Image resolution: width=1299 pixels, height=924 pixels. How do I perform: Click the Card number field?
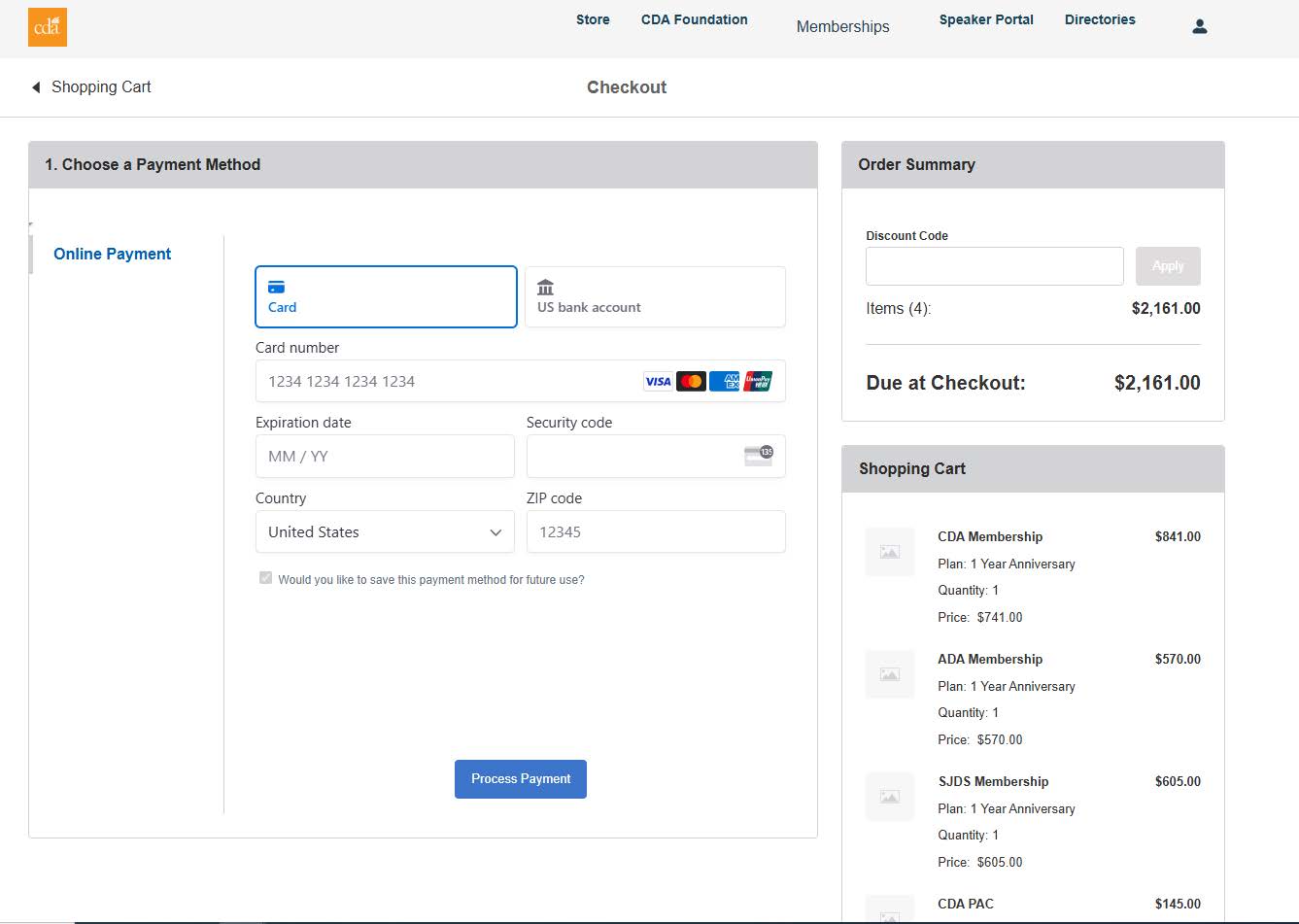coord(521,382)
